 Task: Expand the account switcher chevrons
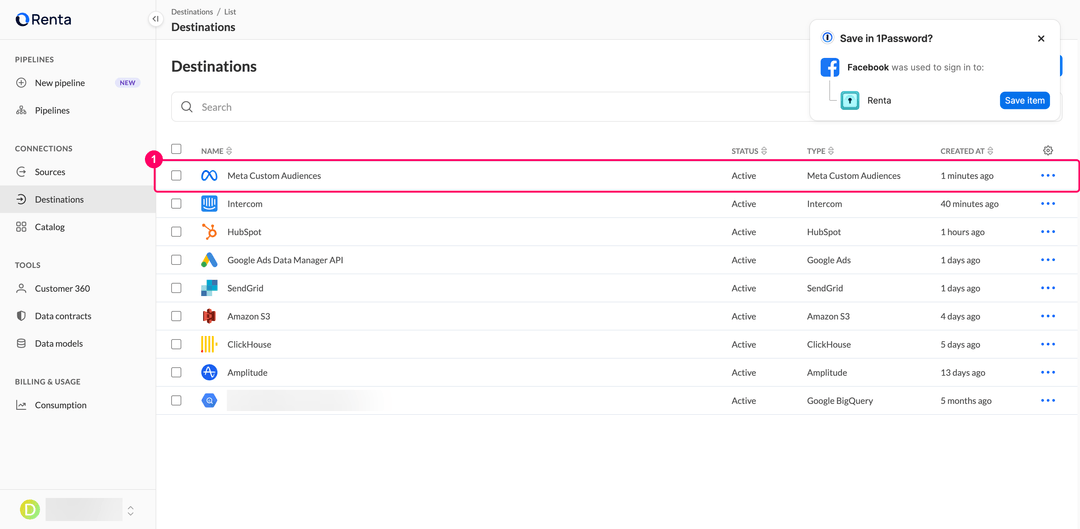point(131,510)
